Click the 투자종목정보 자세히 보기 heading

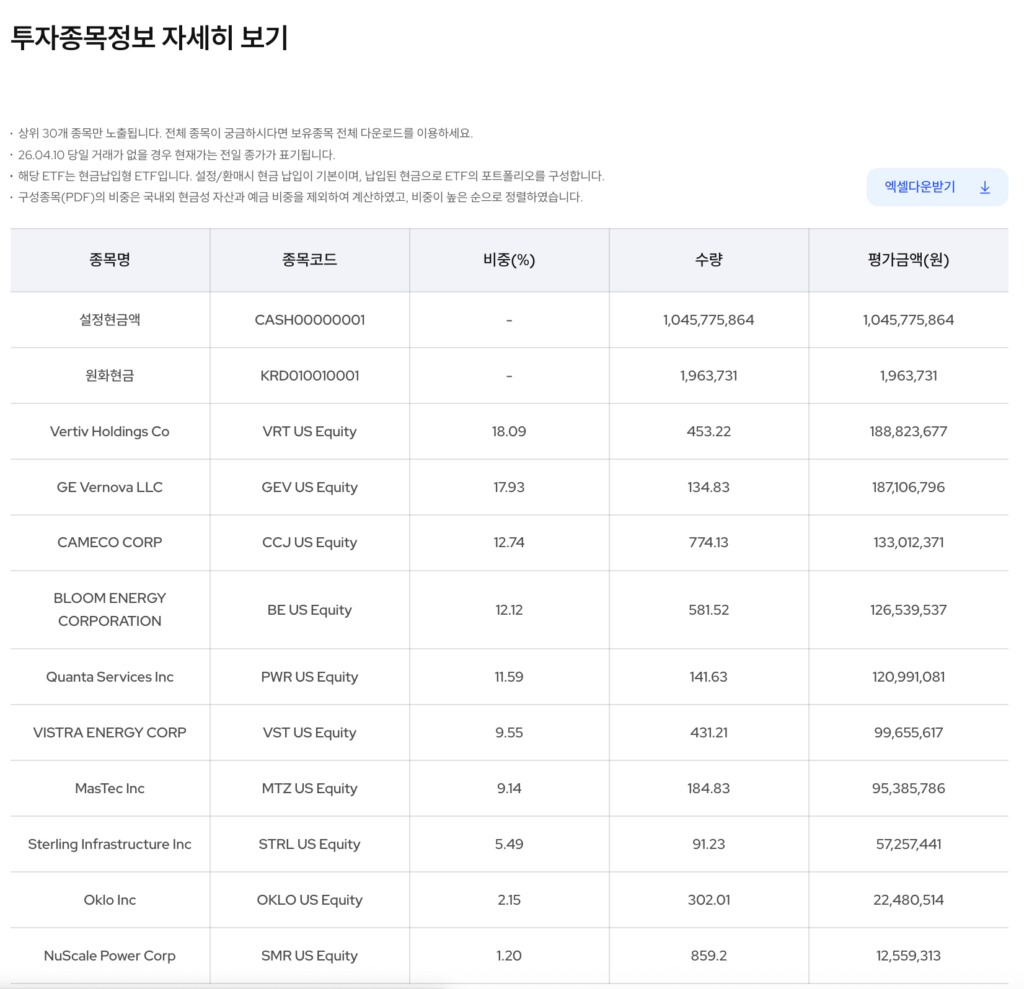149,38
